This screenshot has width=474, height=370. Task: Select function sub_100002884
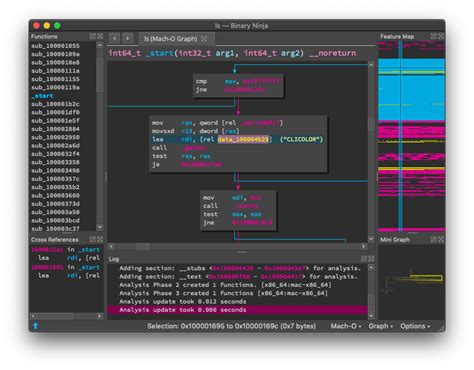(55, 129)
